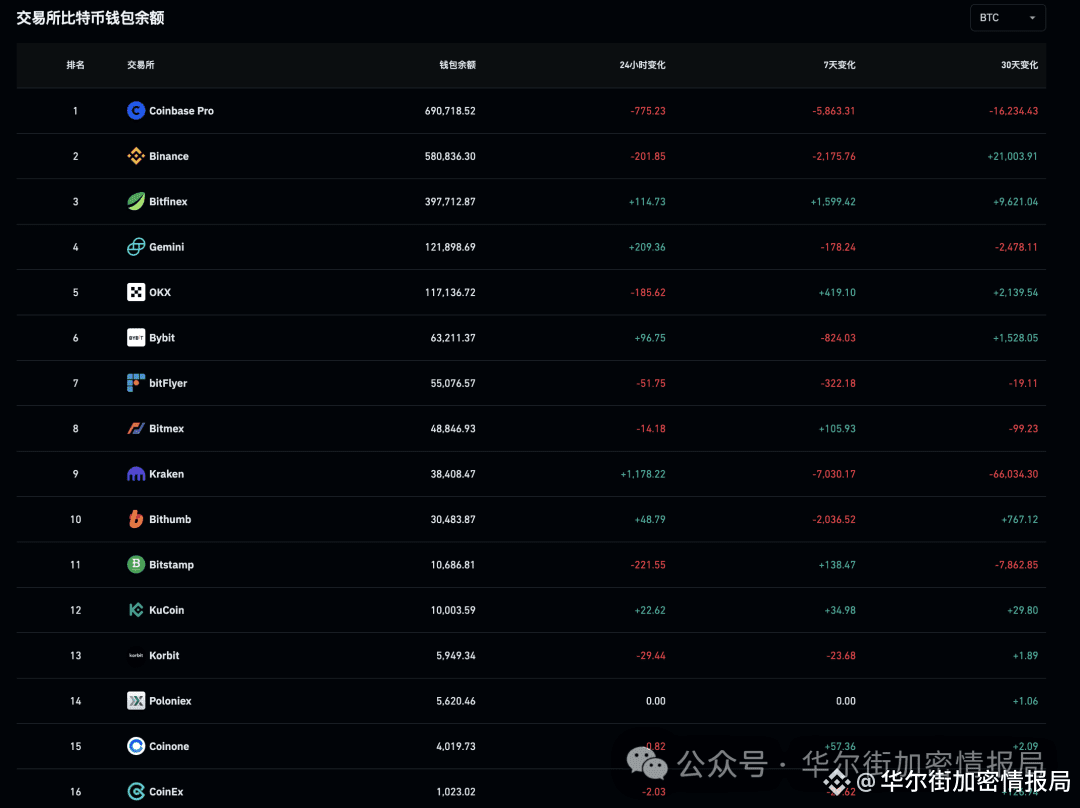Open the Bybit exchange name
This screenshot has width=1080, height=808.
162,338
